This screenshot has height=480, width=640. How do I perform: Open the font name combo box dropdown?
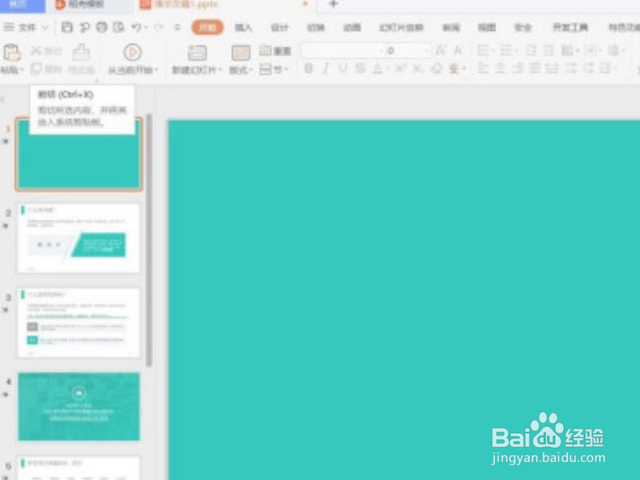pos(381,50)
